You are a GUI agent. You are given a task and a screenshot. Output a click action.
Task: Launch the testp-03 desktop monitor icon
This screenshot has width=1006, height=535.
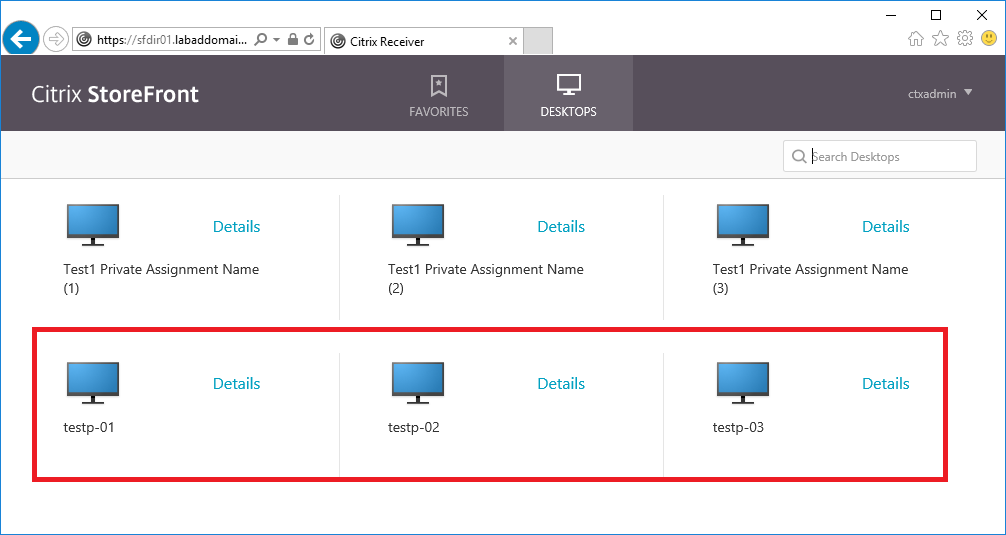(x=743, y=383)
